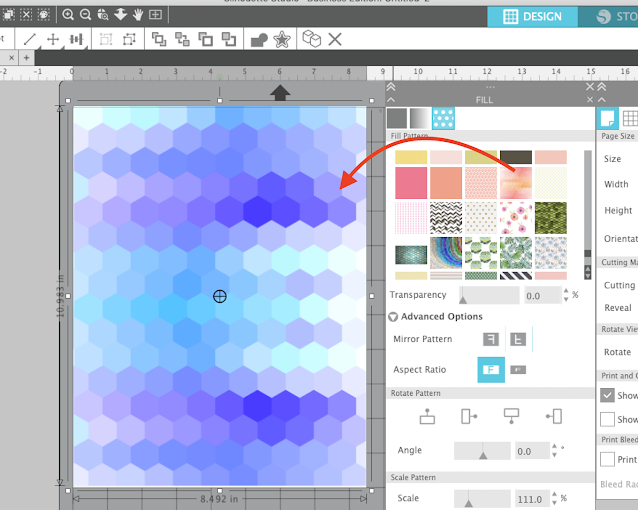The width and height of the screenshot is (638, 510).
Task: Select the Pan hand tool
Action: [x=138, y=15]
